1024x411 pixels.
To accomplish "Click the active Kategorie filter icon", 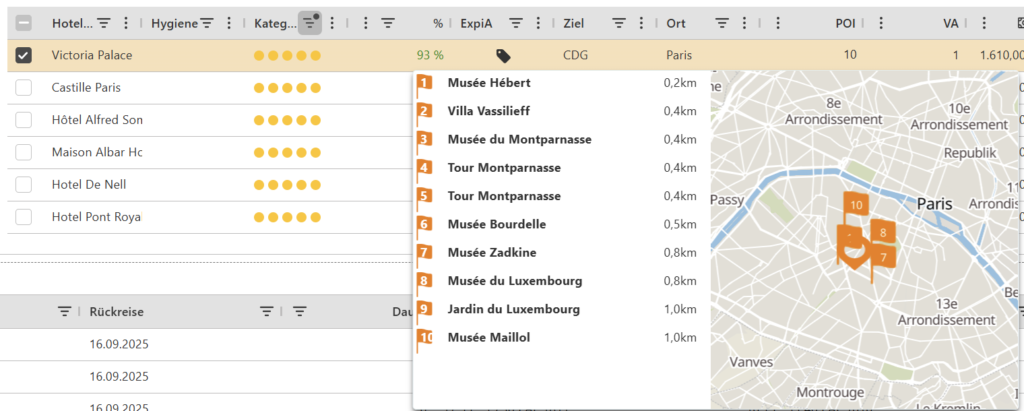I will click(310, 23).
